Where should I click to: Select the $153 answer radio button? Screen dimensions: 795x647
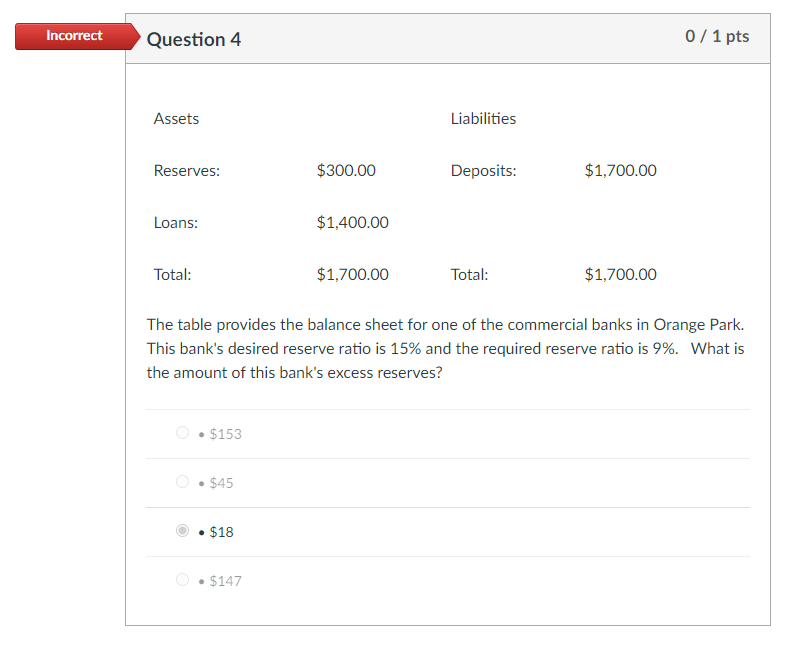tap(183, 433)
